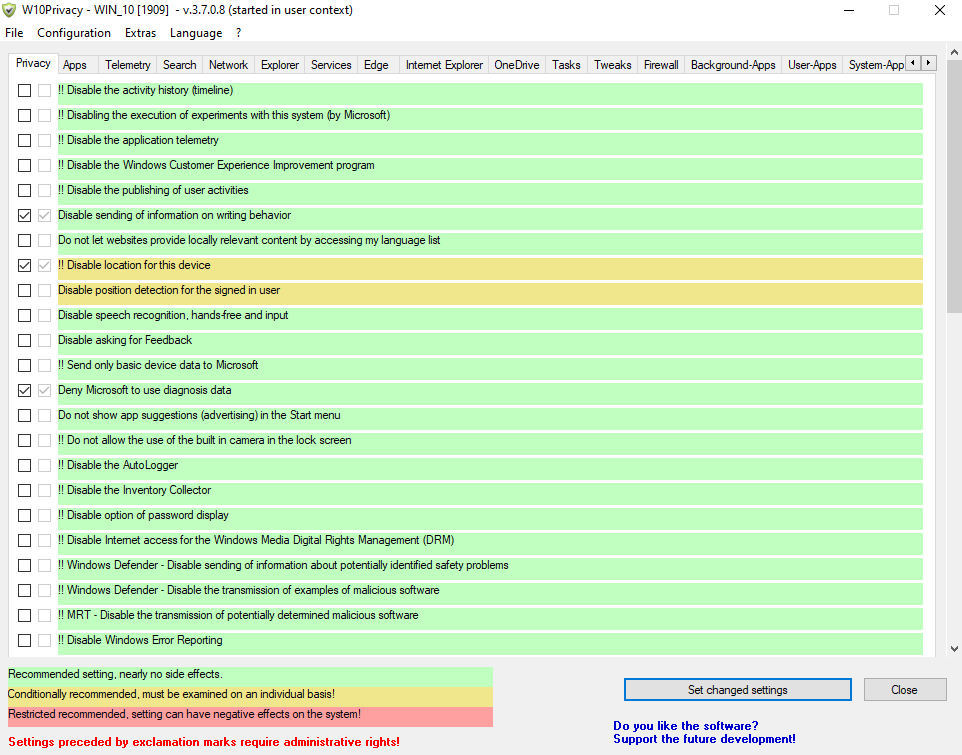The height and width of the screenshot is (755, 962).
Task: Open the Extras menu
Action: pos(140,33)
